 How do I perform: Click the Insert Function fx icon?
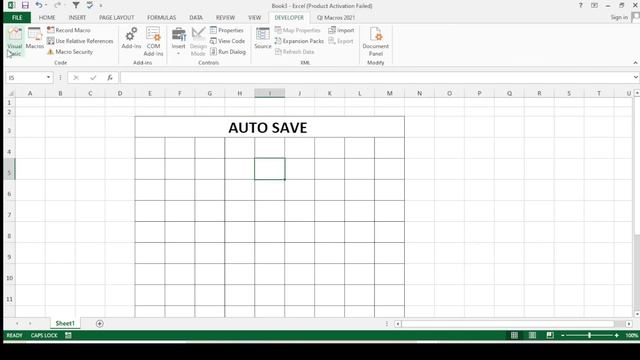pyautogui.click(x=110, y=78)
